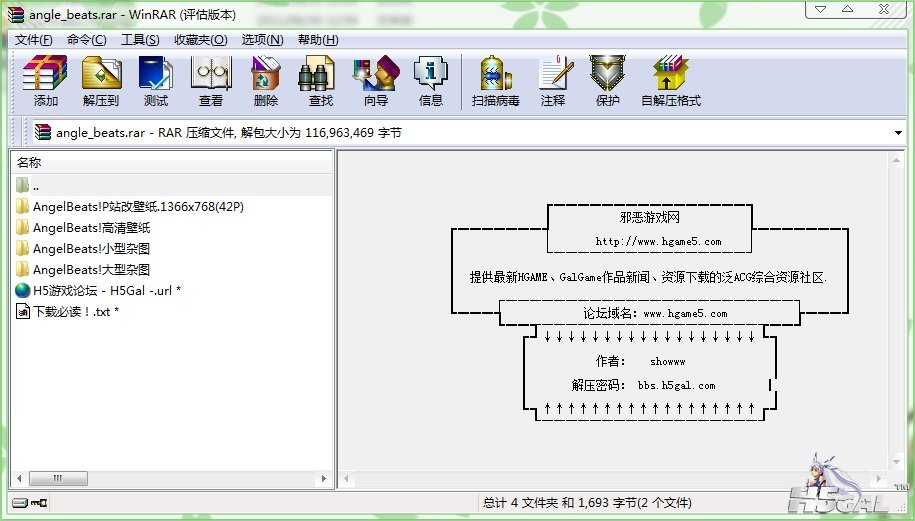Maximize the WinRAR window
Viewport: 915px width, 521px height.
847,9
